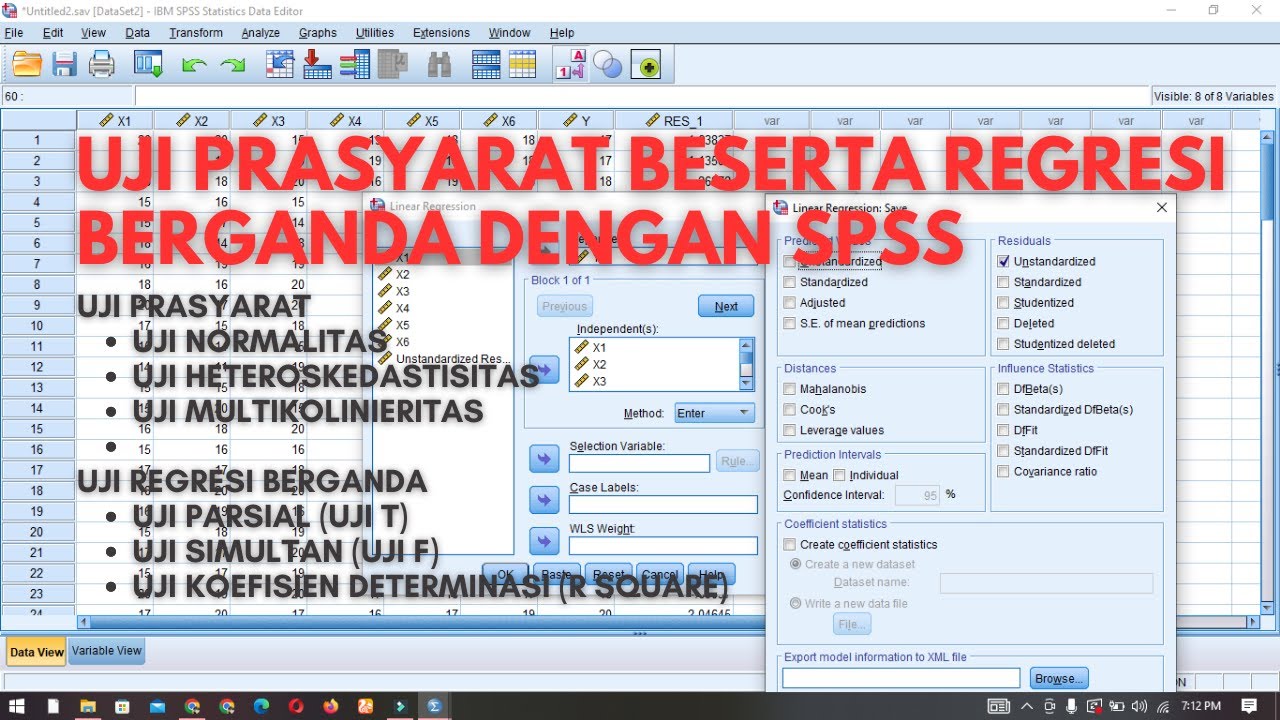Select the X4 column header

(x=345, y=120)
